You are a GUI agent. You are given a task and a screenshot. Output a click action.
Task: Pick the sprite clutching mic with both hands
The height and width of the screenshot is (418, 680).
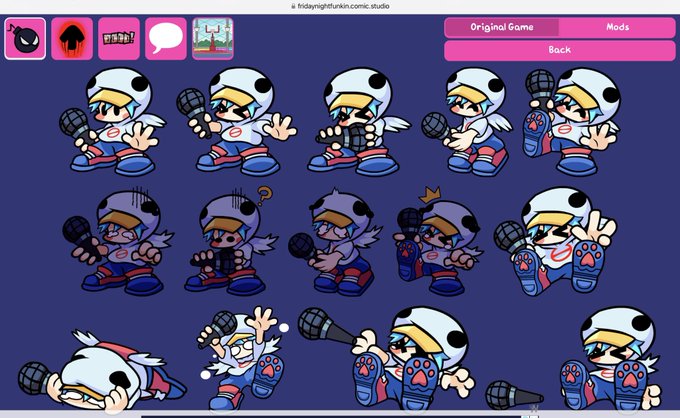point(359,121)
